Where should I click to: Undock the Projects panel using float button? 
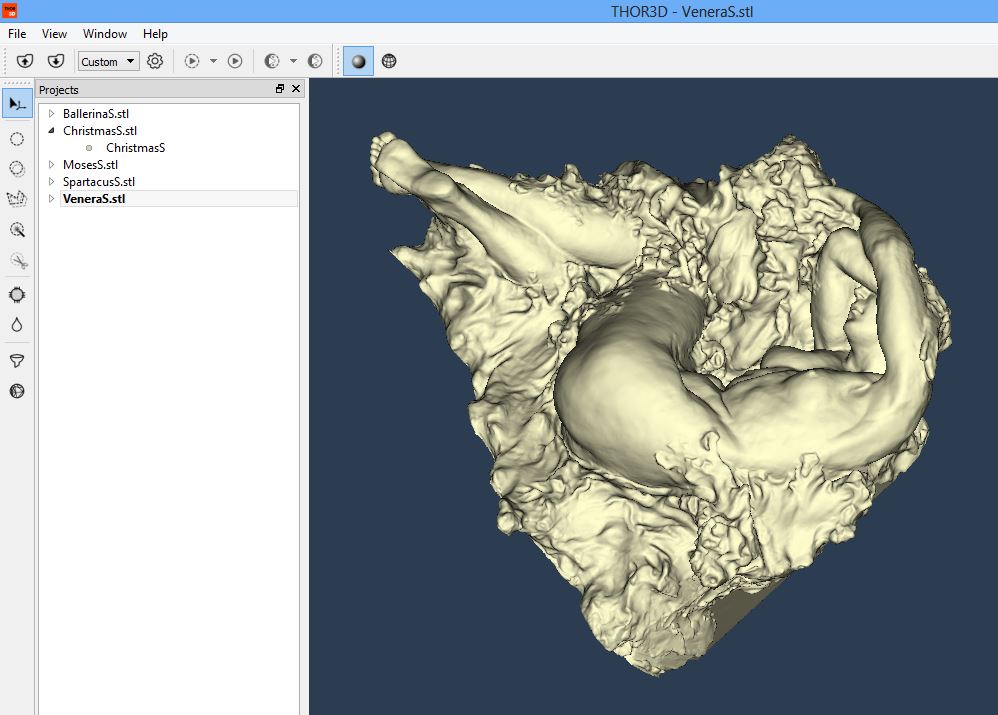[x=280, y=89]
